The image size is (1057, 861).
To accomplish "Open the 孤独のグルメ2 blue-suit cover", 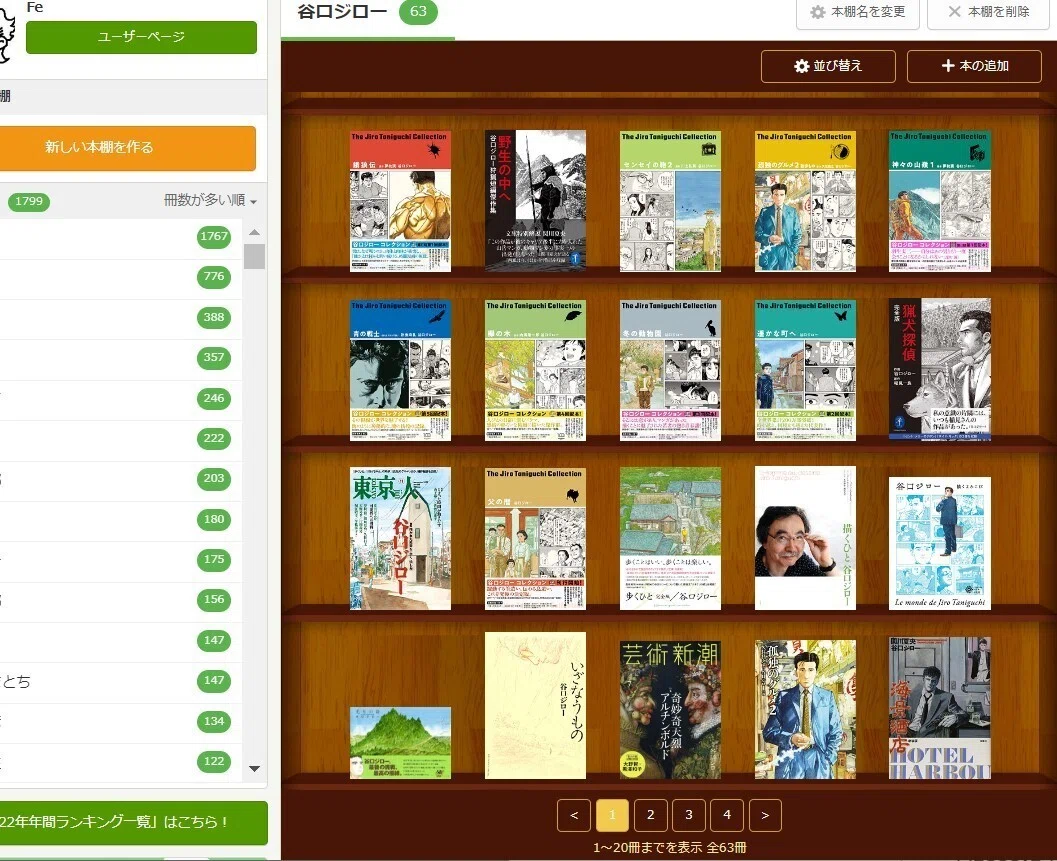I will click(x=805, y=709).
